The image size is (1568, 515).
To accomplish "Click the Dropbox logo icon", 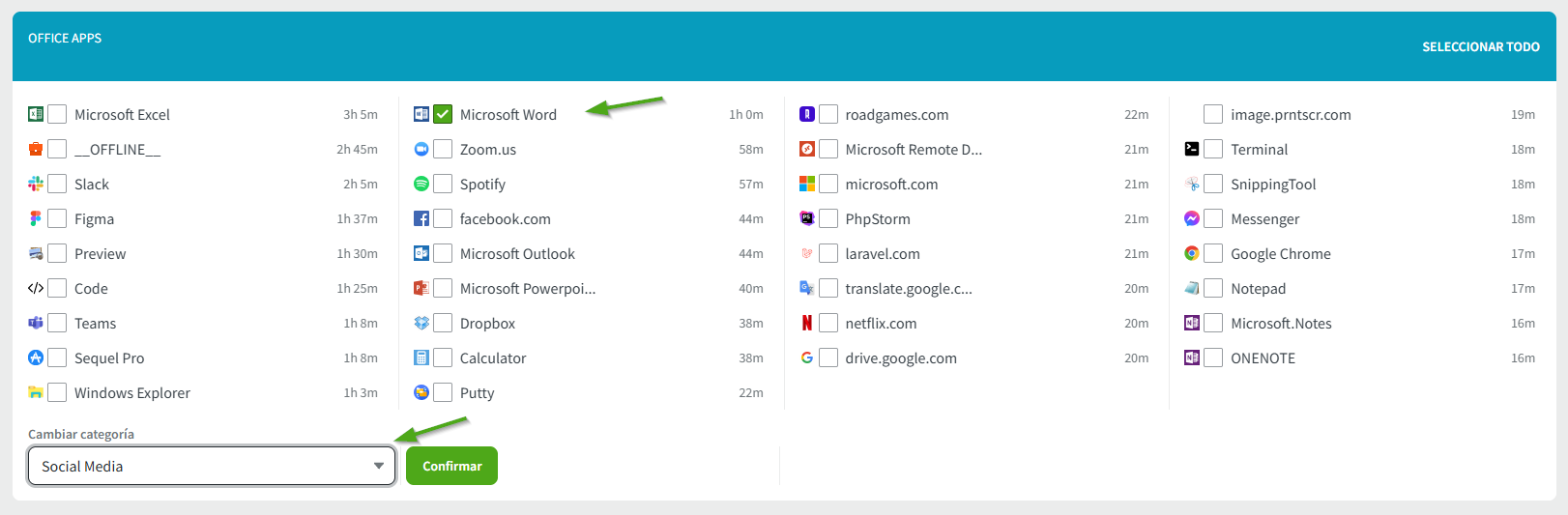I will 421,323.
